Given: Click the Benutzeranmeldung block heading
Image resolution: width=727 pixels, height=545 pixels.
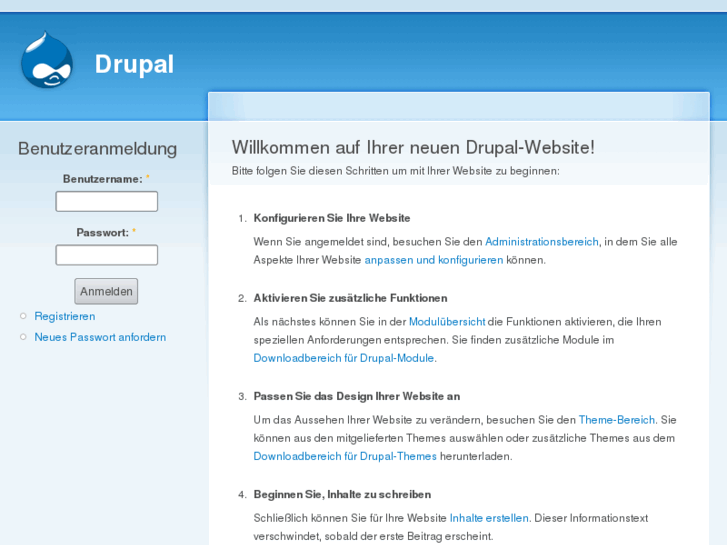Looking at the screenshot, I should point(97,149).
